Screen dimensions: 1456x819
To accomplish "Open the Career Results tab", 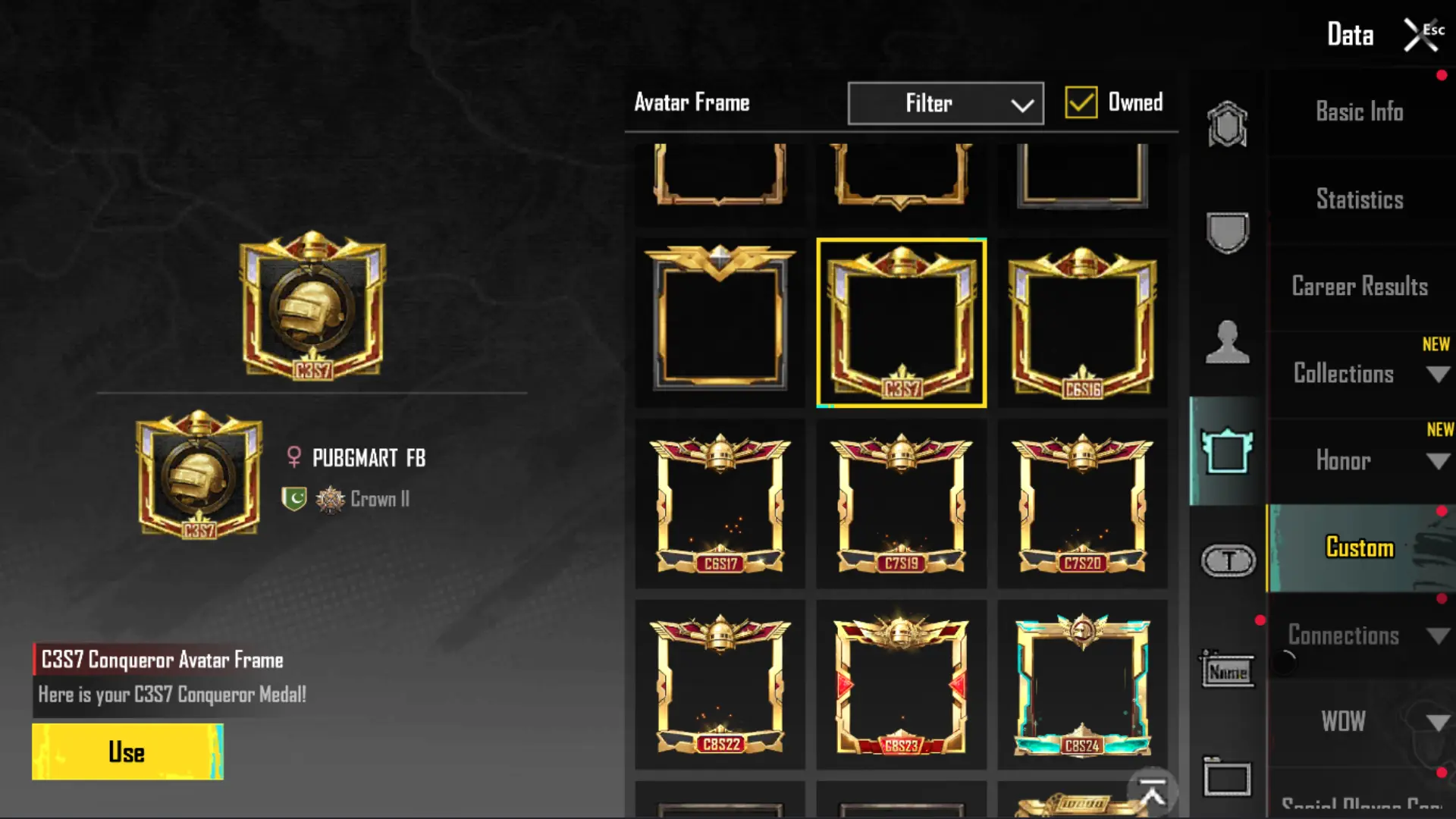I will pos(1360,287).
